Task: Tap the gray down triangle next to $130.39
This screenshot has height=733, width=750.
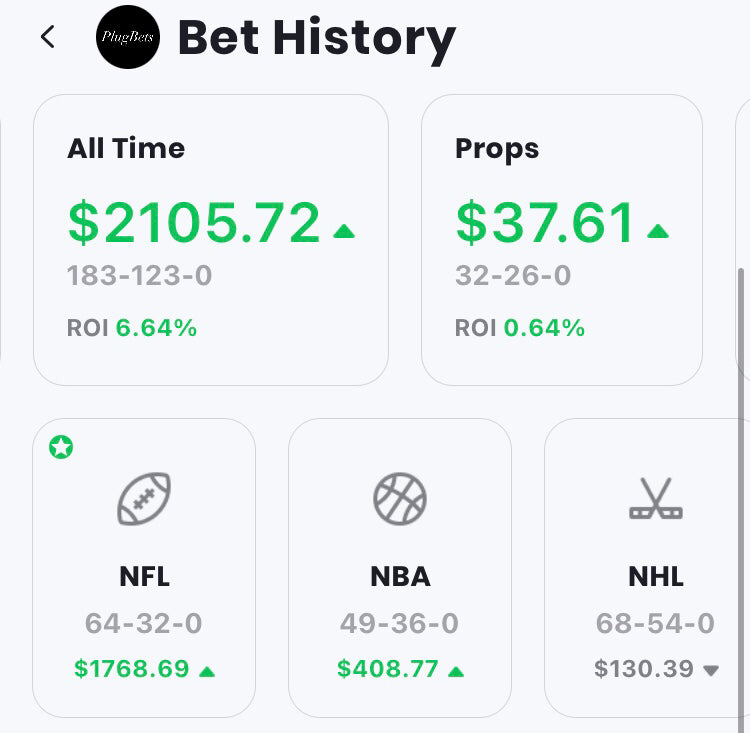Action: point(711,670)
